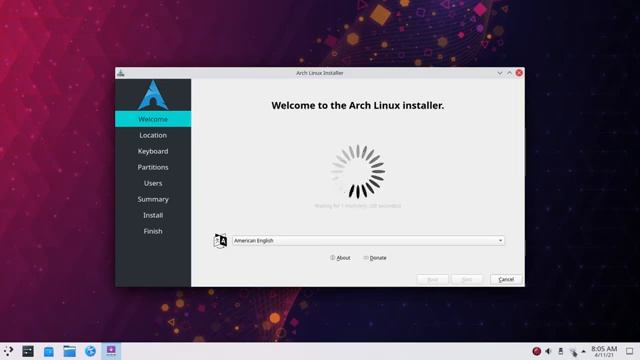This screenshot has height=360, width=640.
Task: Select the Summary step in the sidebar
Action: click(153, 199)
